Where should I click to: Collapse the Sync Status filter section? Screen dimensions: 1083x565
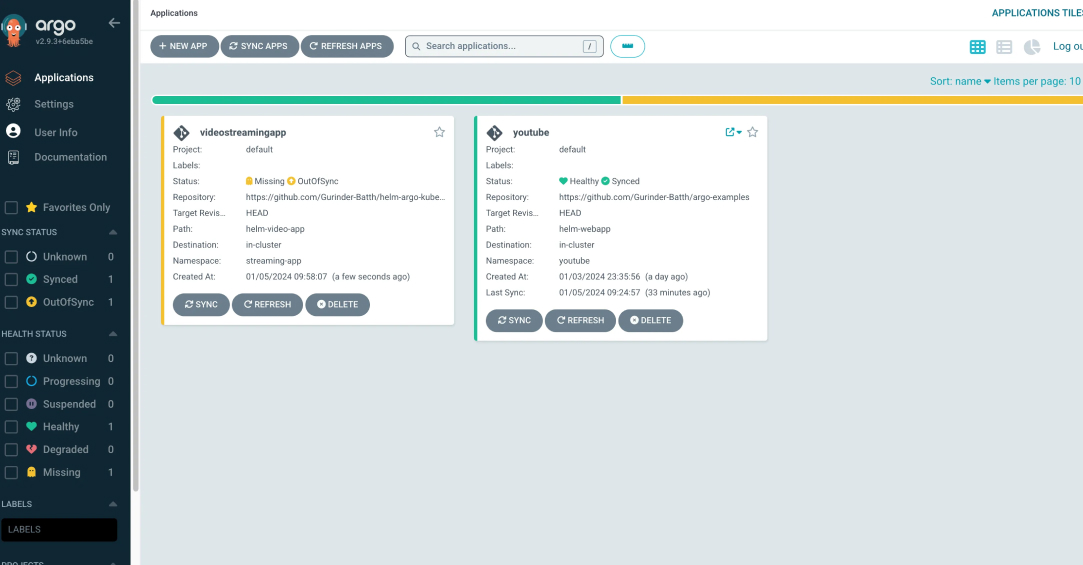[x=112, y=232]
